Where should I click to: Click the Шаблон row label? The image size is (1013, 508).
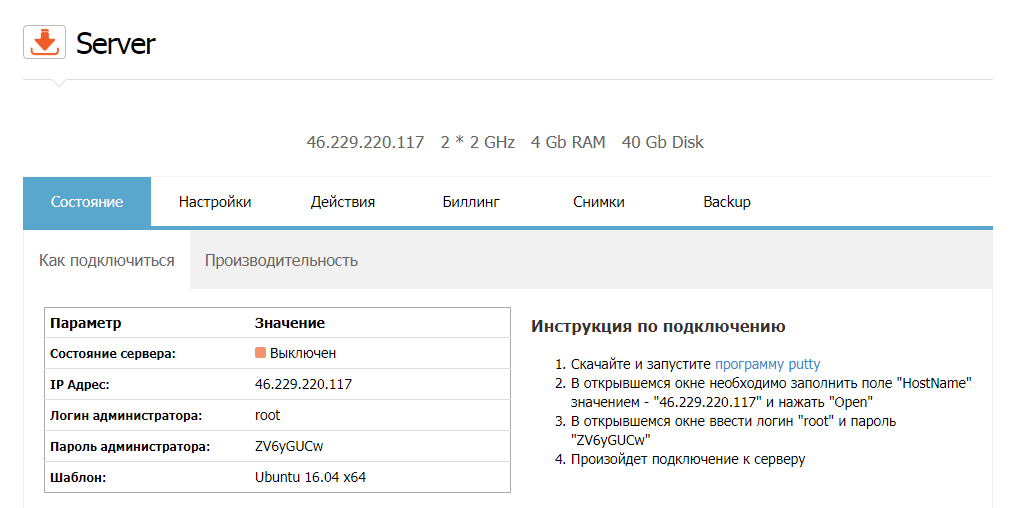[x=78, y=478]
